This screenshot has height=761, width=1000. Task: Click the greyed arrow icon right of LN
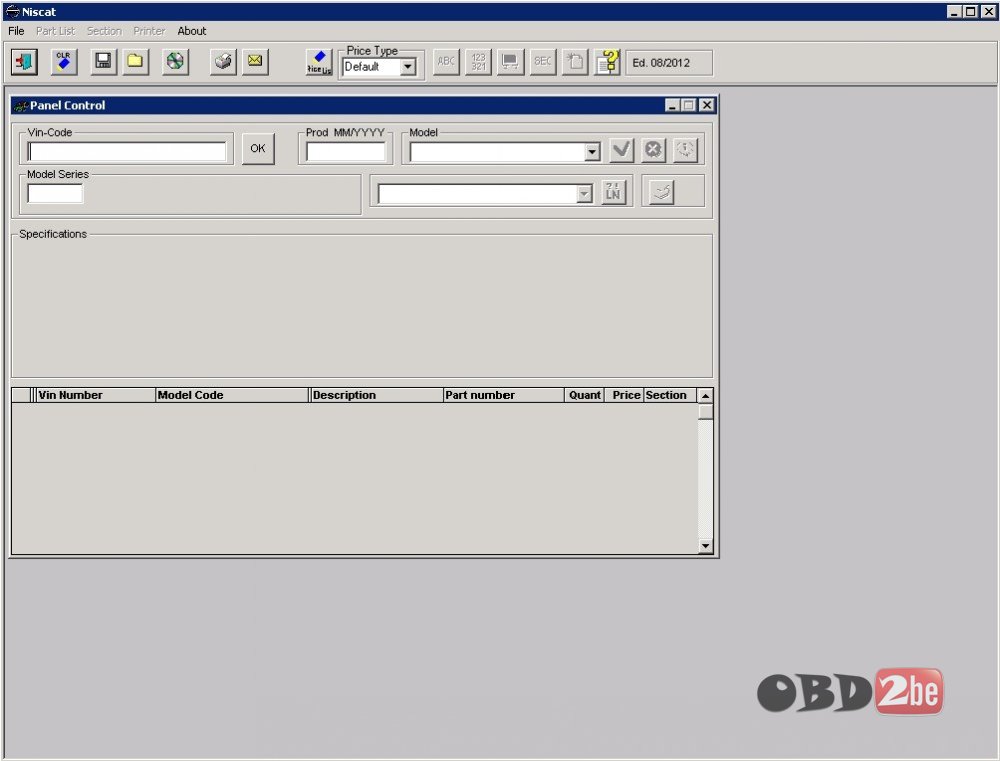pos(662,192)
